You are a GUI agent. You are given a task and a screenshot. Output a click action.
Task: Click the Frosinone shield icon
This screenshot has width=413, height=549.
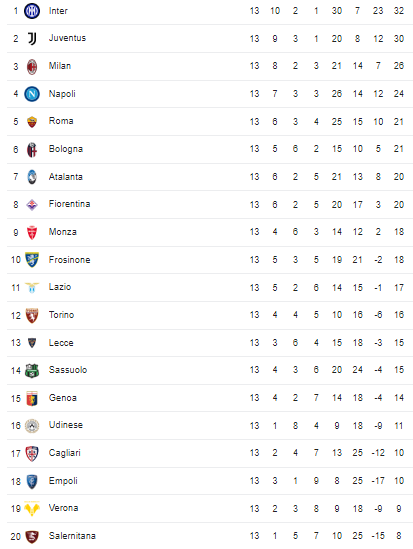pos(32,260)
